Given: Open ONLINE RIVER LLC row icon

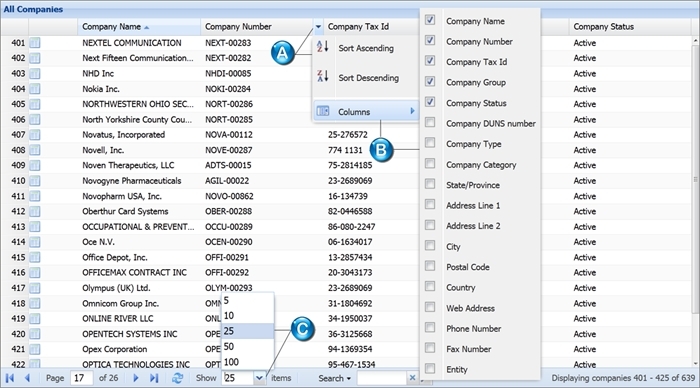Looking at the screenshot, I should coord(35,318).
